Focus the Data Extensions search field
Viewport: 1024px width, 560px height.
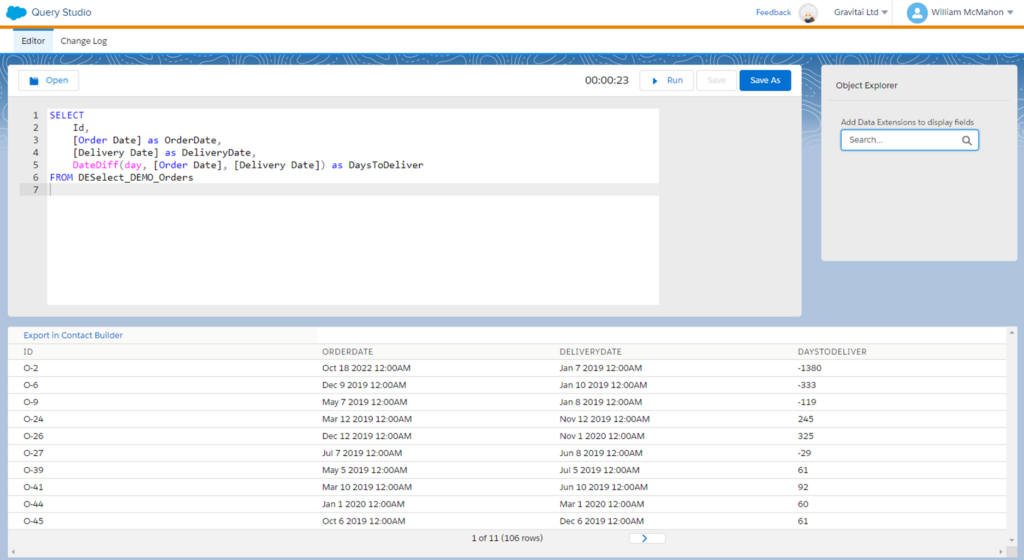pos(900,141)
